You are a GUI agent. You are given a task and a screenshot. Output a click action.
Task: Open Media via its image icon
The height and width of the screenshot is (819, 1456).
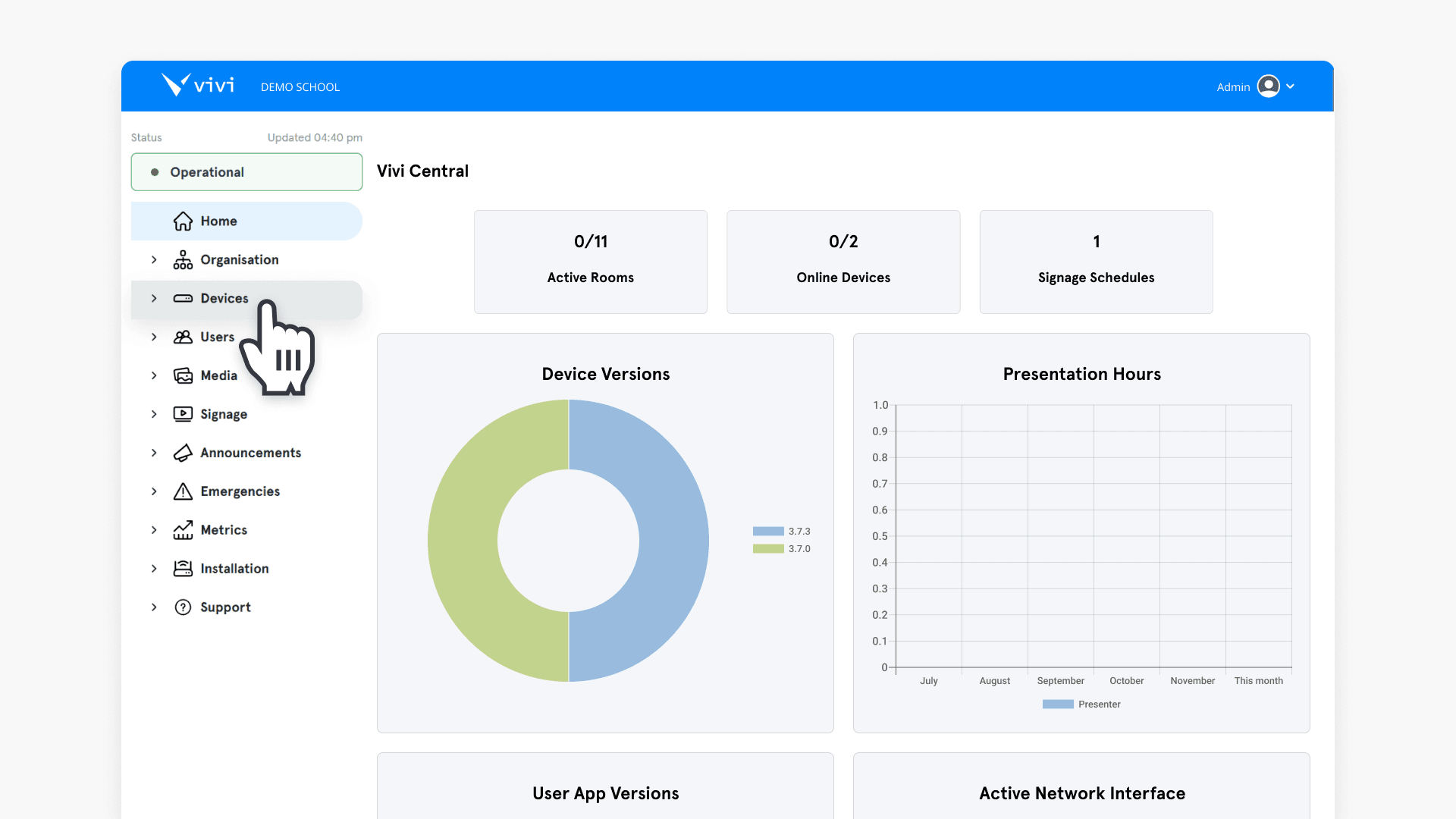click(183, 375)
